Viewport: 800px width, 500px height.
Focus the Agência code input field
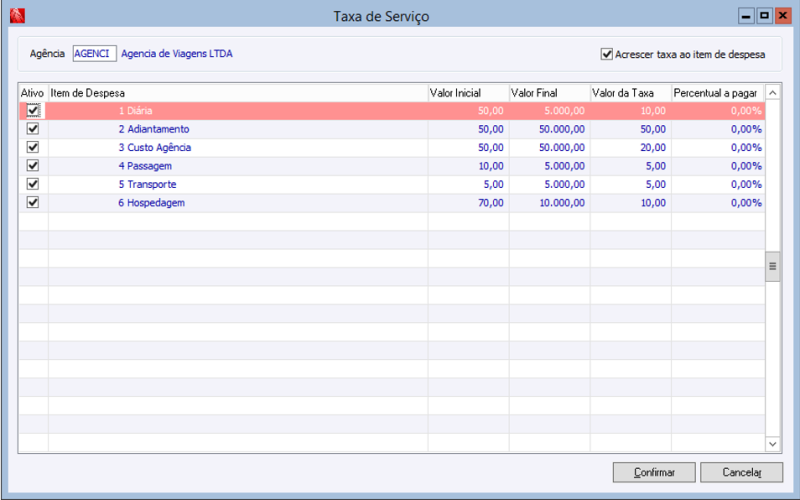(x=94, y=54)
